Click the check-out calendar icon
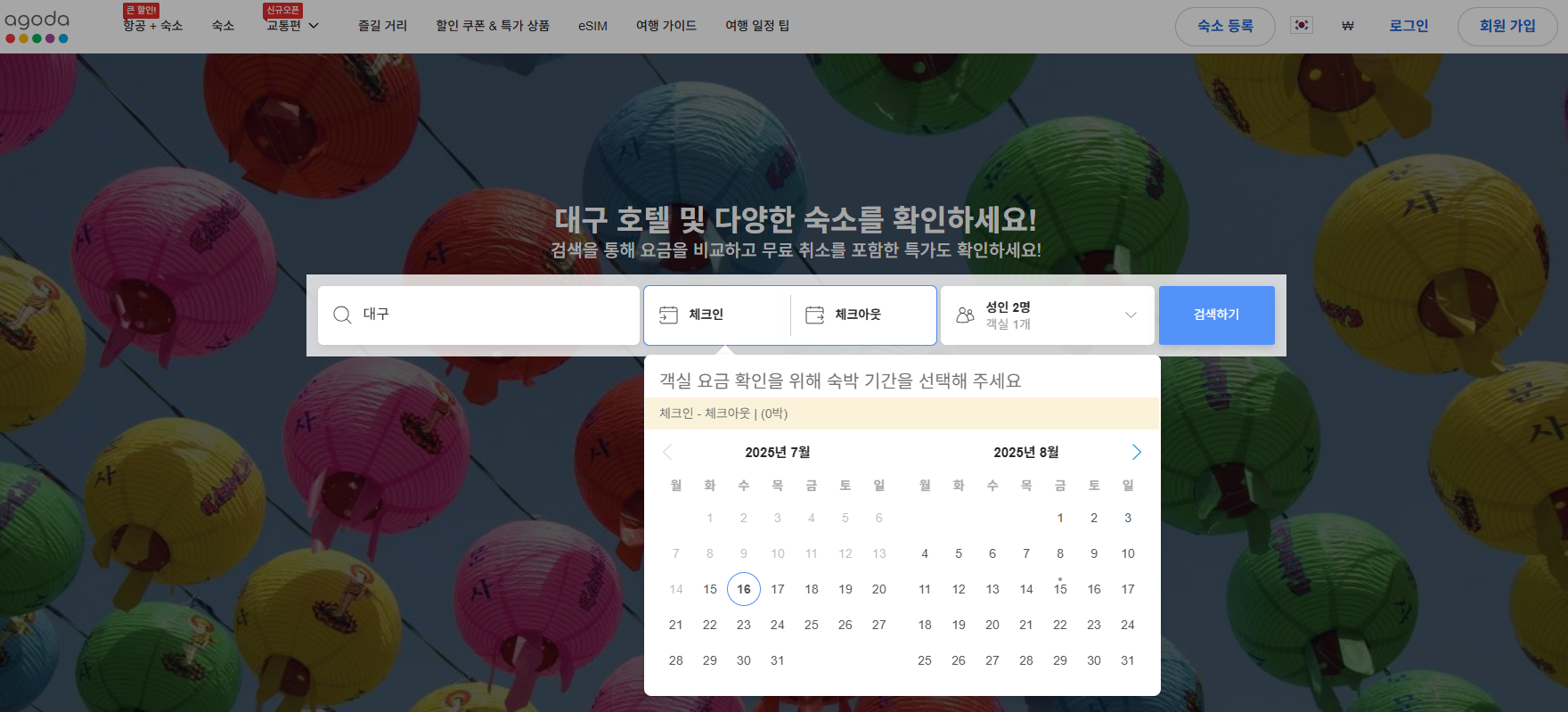This screenshot has width=1568, height=712. [815, 315]
